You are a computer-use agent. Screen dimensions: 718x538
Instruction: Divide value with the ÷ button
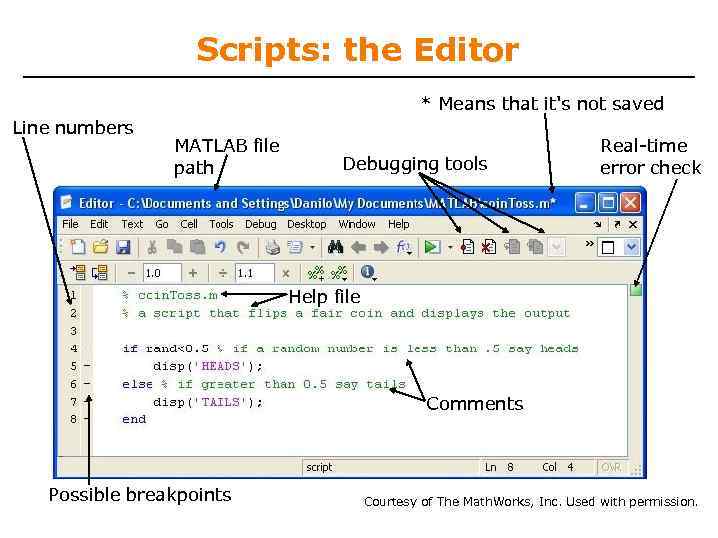223,273
